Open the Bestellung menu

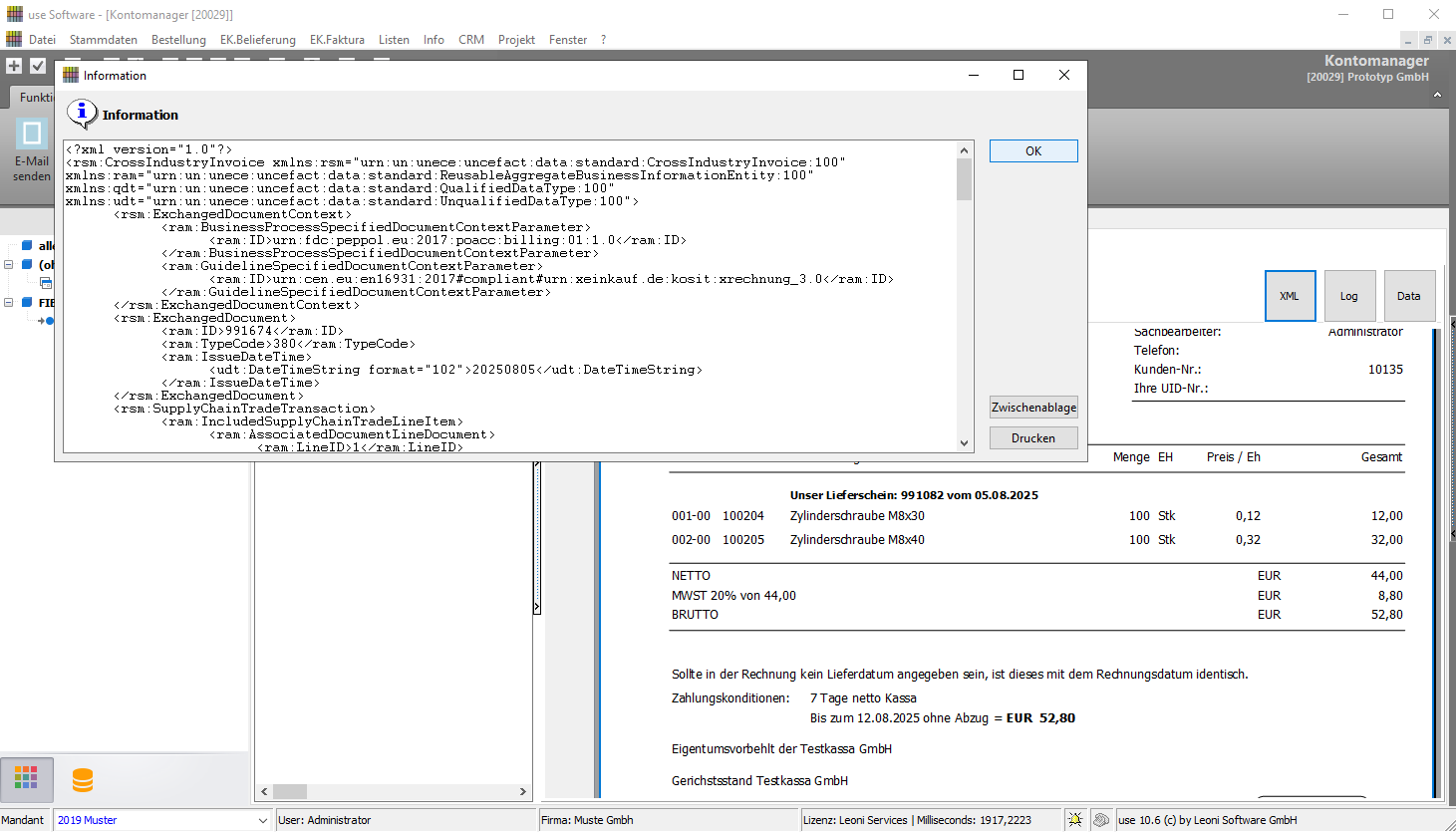click(178, 40)
